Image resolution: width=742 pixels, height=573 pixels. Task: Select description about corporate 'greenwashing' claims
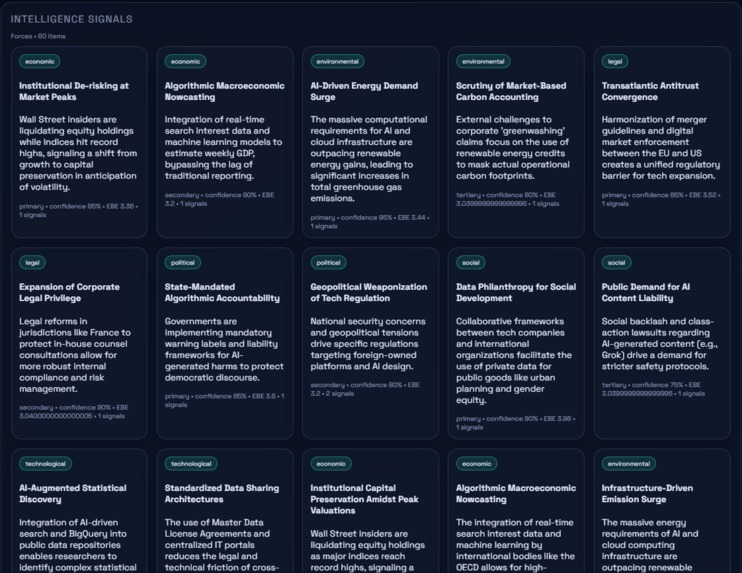[513, 148]
